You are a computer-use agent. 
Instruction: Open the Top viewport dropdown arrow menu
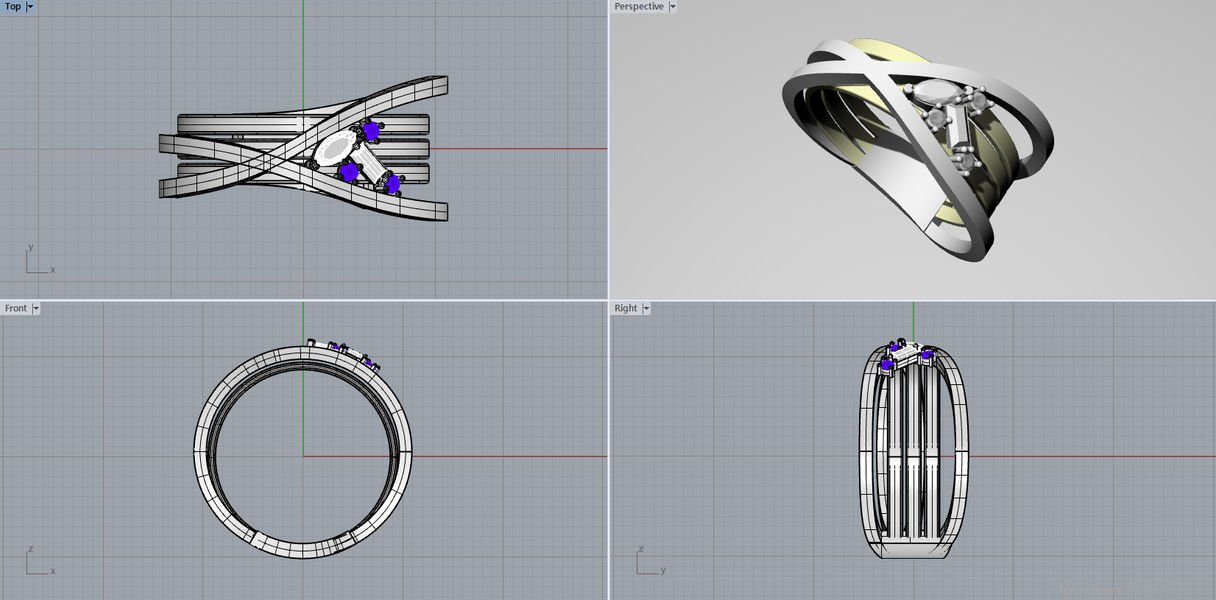[30, 7]
